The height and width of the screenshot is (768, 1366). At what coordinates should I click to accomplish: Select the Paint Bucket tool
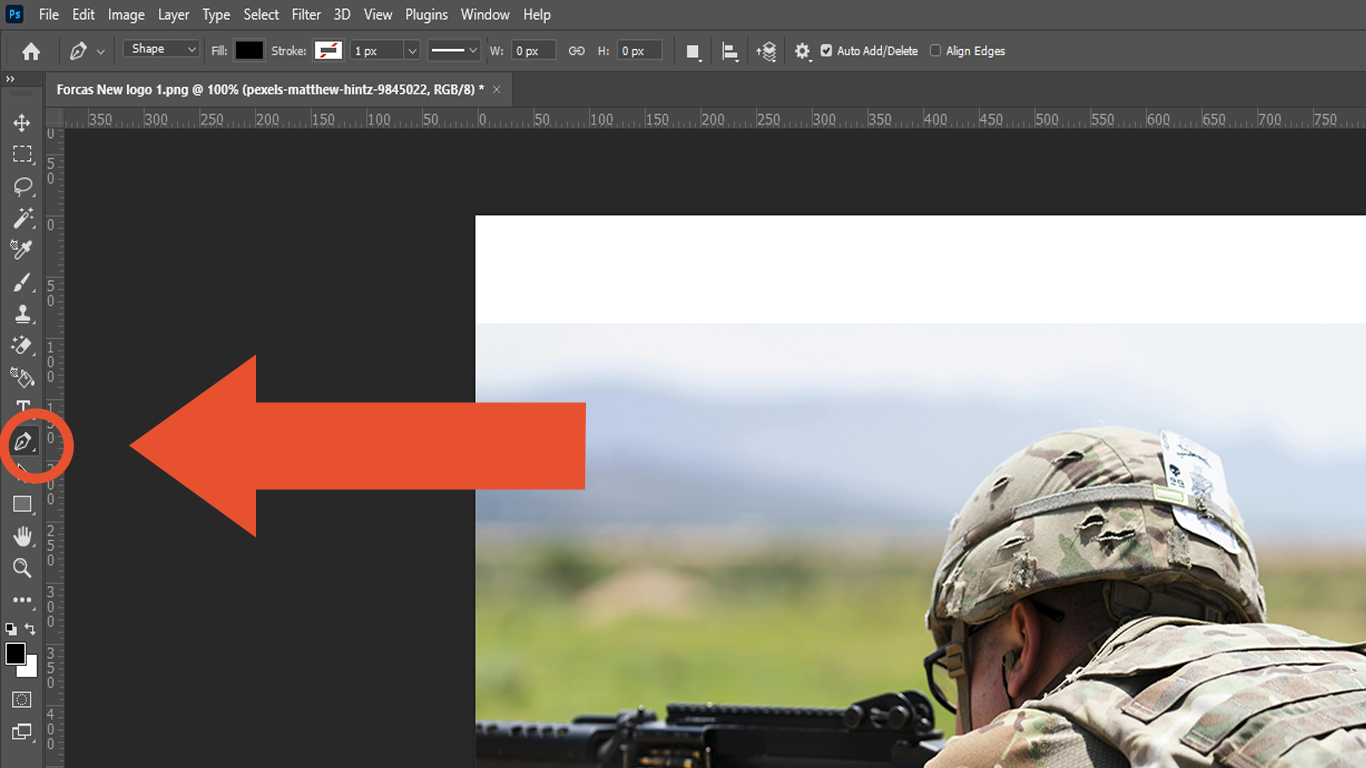pos(22,377)
